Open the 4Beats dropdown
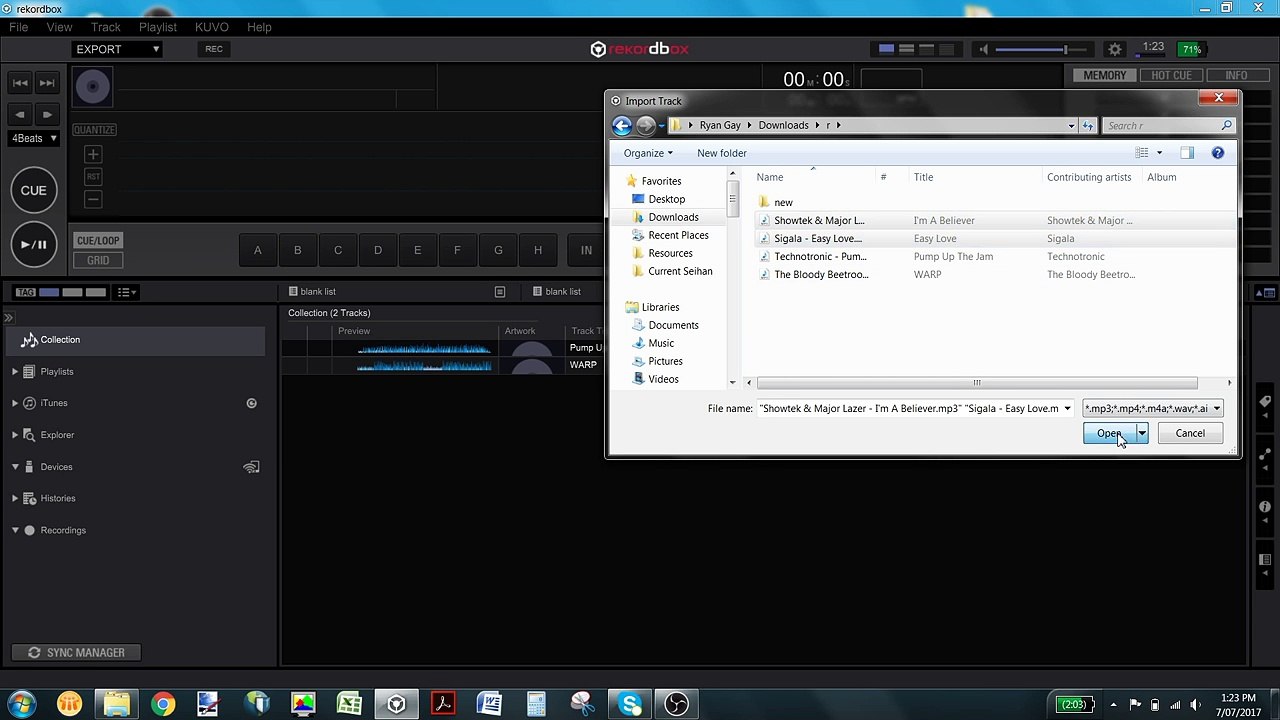Viewport: 1280px width, 720px height. [34, 138]
